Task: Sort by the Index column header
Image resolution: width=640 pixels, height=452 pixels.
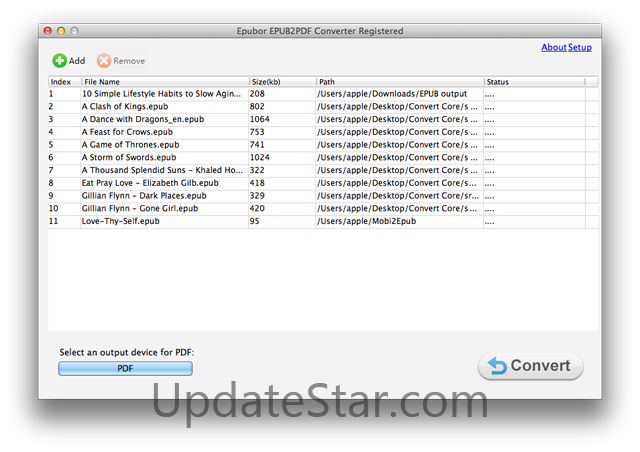Action: click(64, 82)
